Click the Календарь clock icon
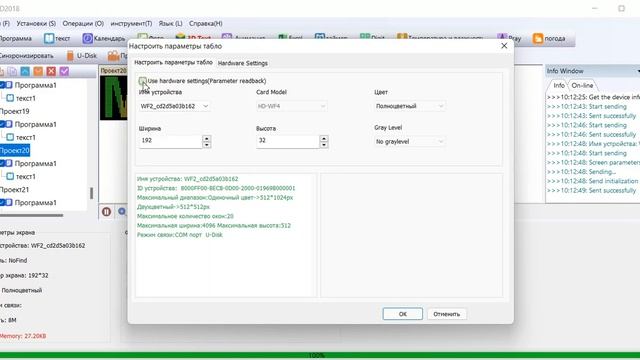Image resolution: width=640 pixels, height=360 pixels. pos(87,38)
